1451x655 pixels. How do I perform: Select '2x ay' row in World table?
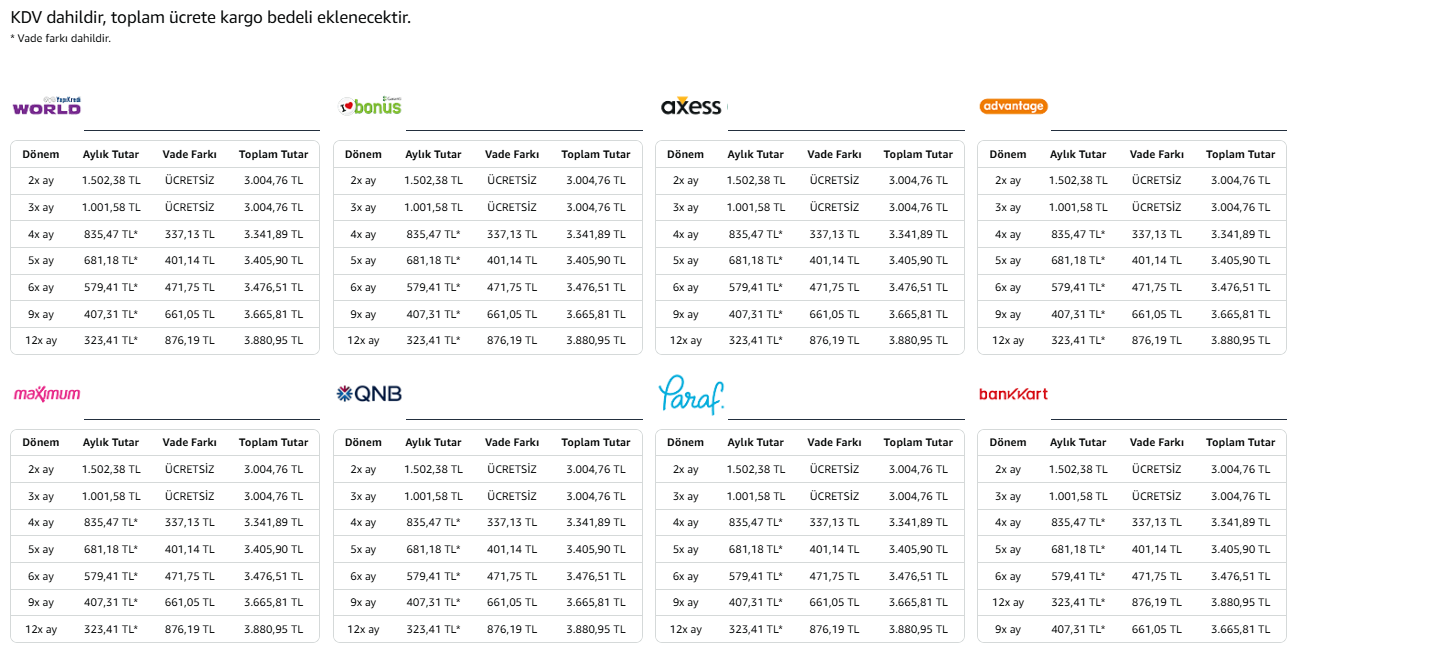[x=165, y=181]
